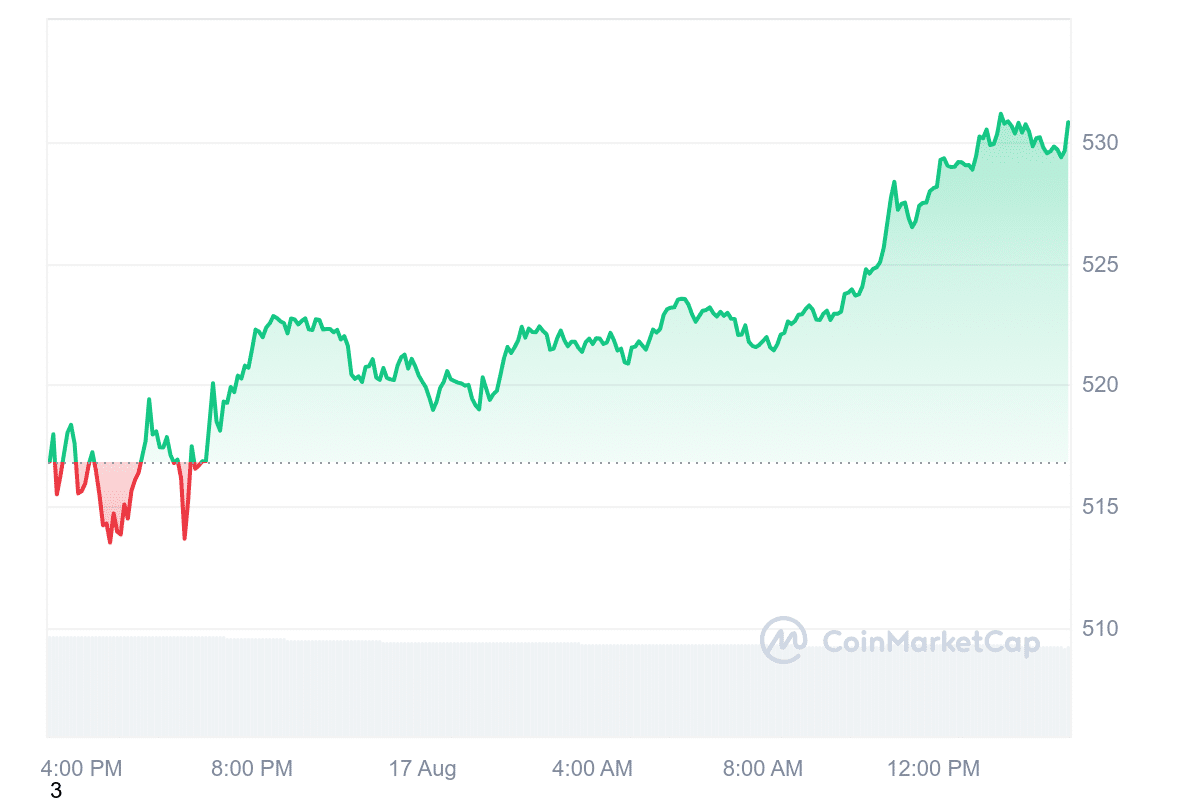Select the 4:00 AM time label

pyautogui.click(x=592, y=769)
